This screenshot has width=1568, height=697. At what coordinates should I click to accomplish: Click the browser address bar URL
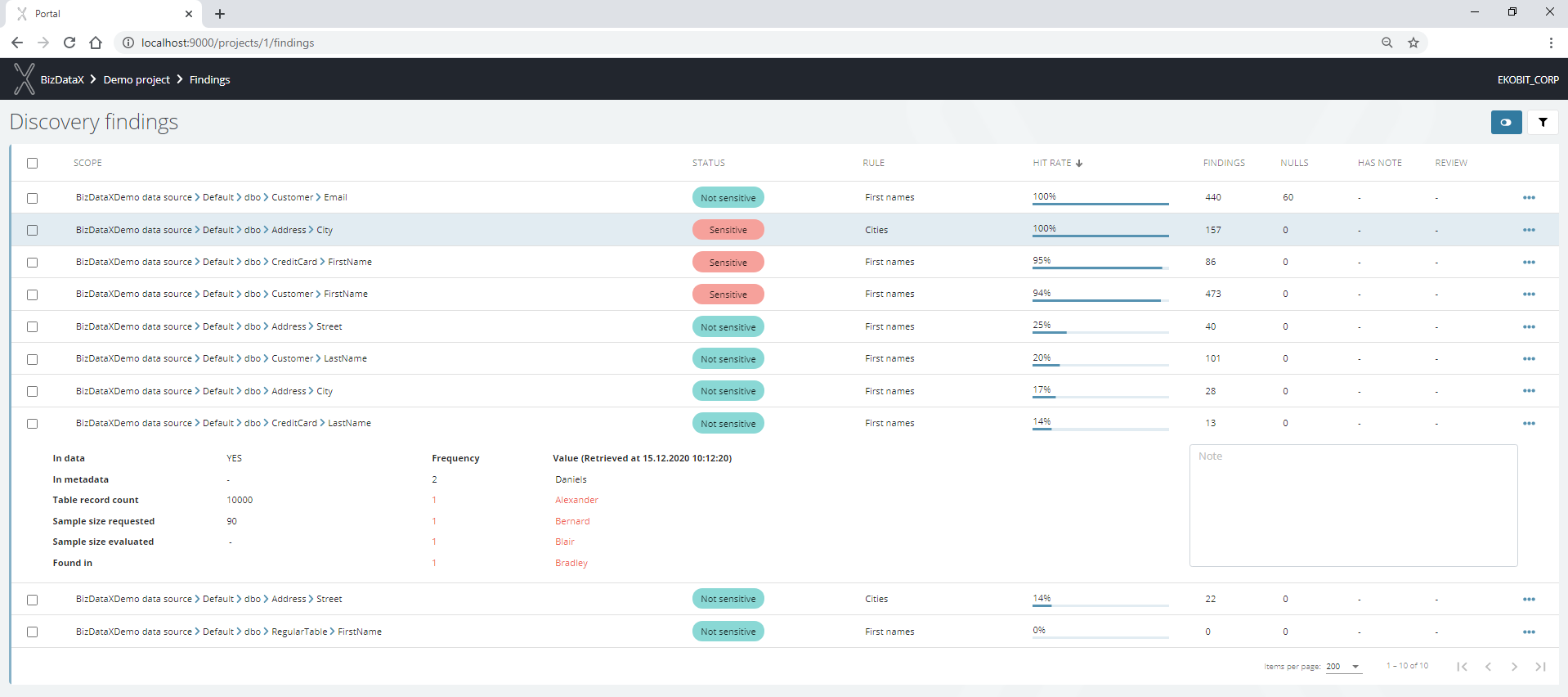227,43
